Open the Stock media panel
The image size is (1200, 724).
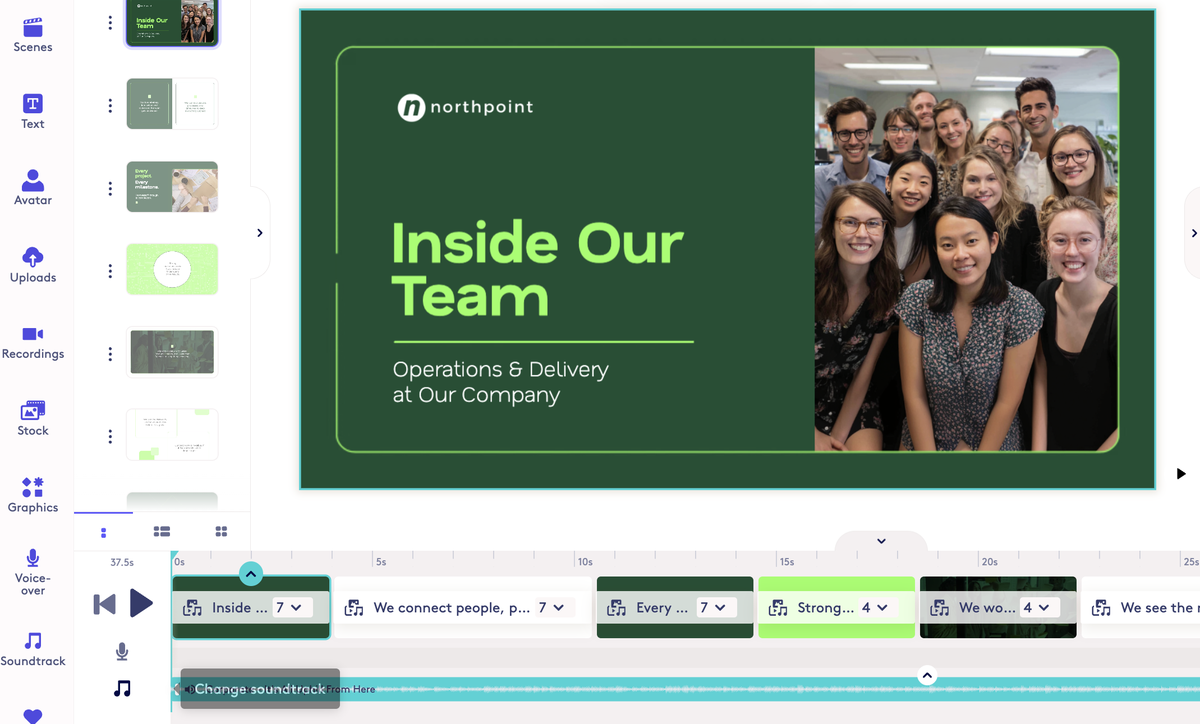pos(33,418)
